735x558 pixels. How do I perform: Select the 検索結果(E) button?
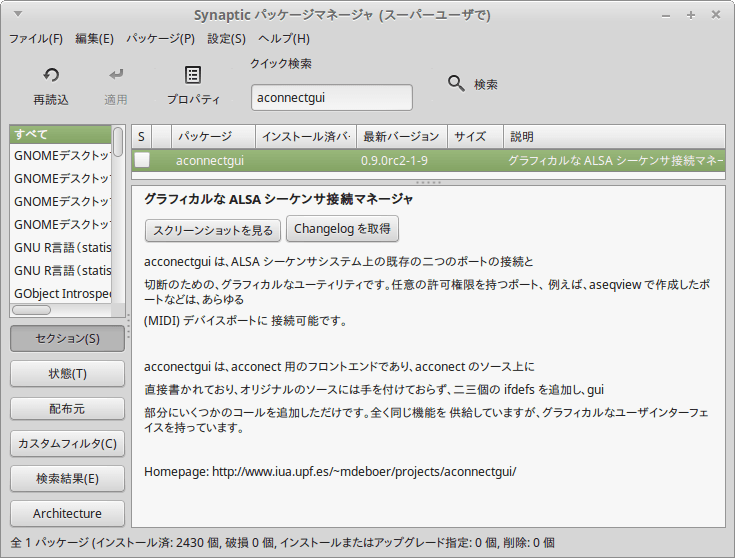(x=68, y=479)
